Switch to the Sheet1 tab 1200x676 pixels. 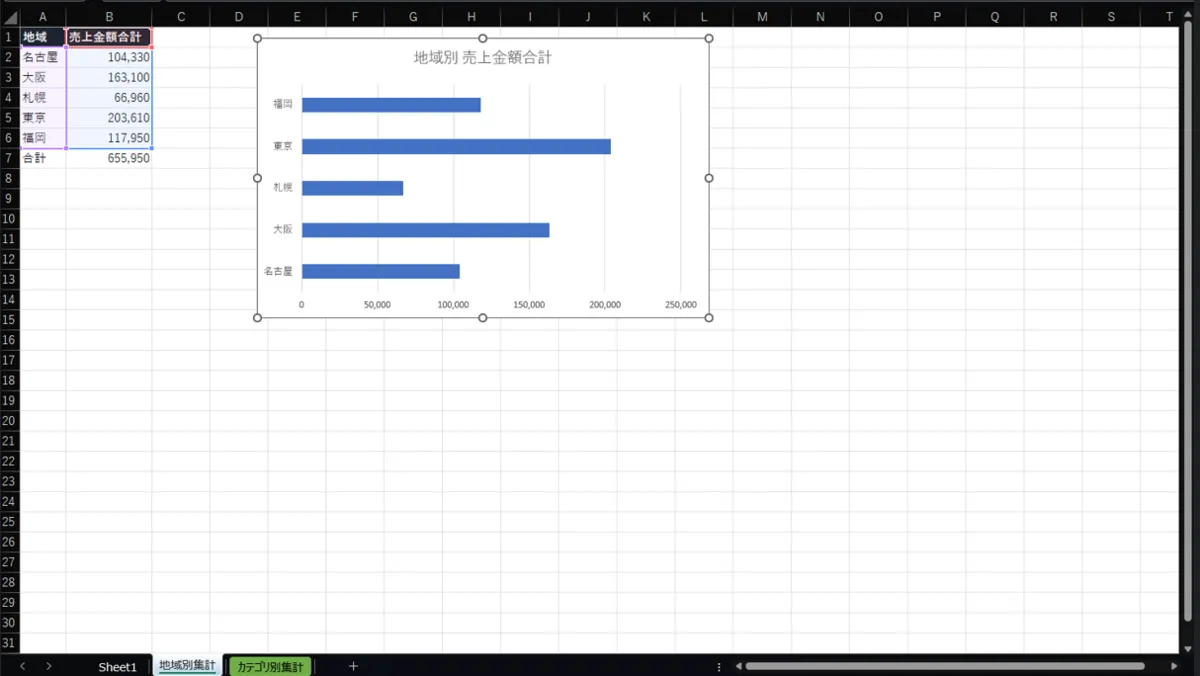click(x=117, y=667)
